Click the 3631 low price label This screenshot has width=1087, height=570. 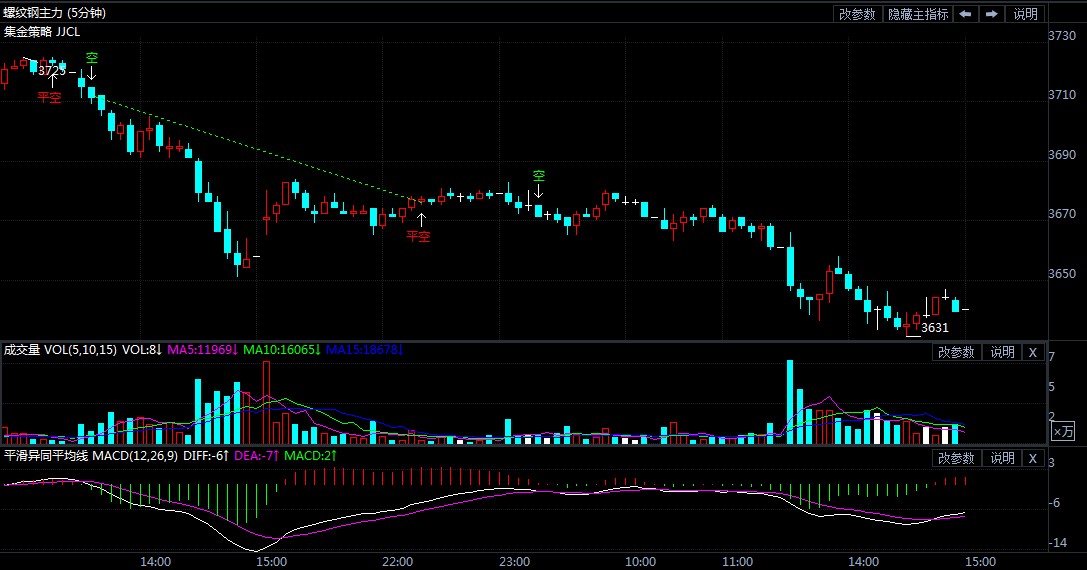click(x=934, y=328)
